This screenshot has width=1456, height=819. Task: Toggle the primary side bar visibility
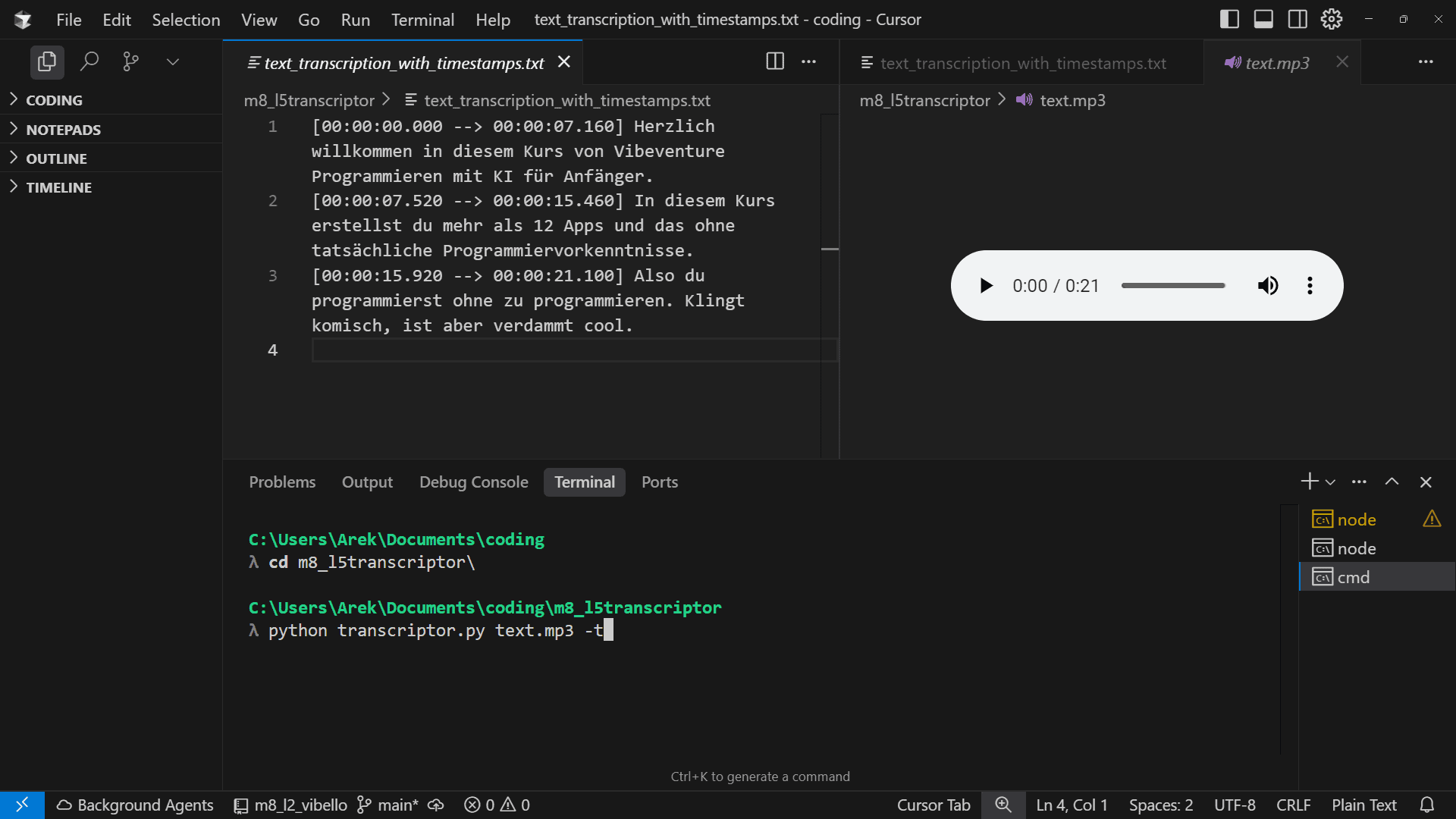[x=1229, y=19]
